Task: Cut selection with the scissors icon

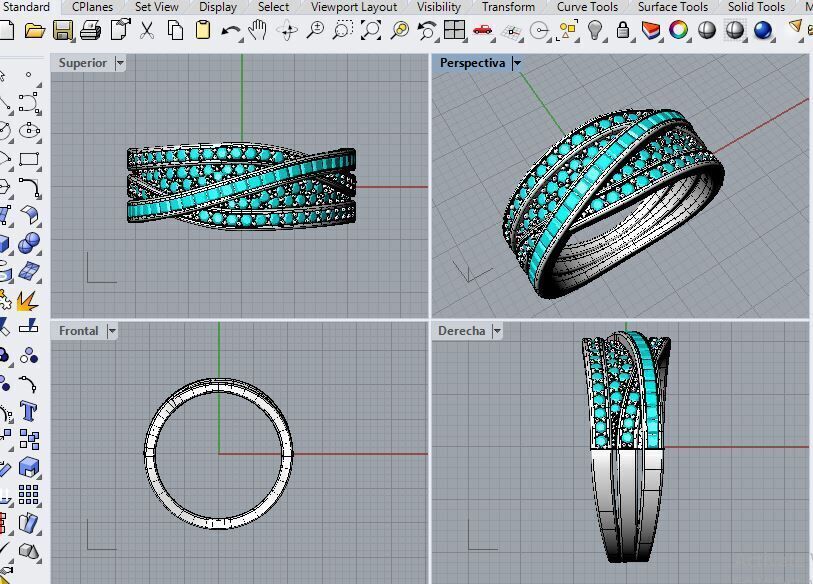Action: [x=147, y=31]
